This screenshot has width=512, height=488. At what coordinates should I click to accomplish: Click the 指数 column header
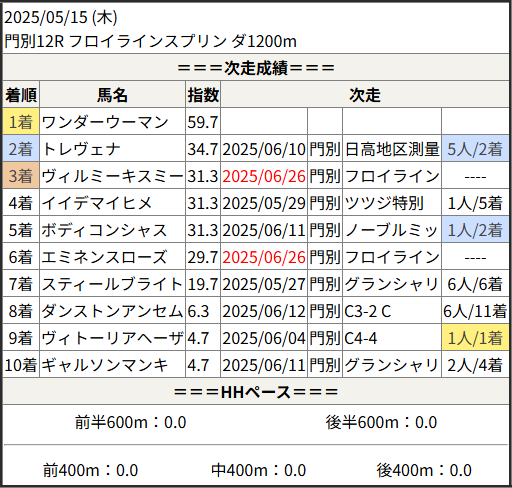(203, 95)
